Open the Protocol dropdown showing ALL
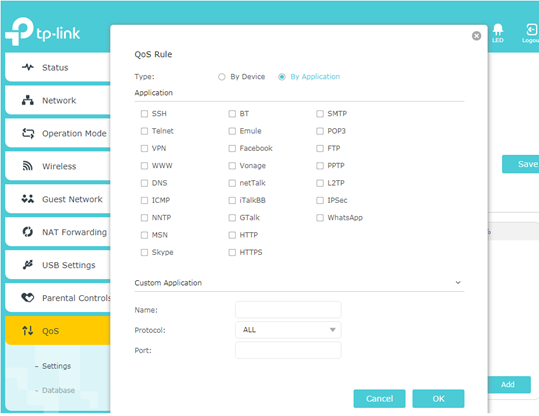This screenshot has width=539, height=416. pos(288,330)
